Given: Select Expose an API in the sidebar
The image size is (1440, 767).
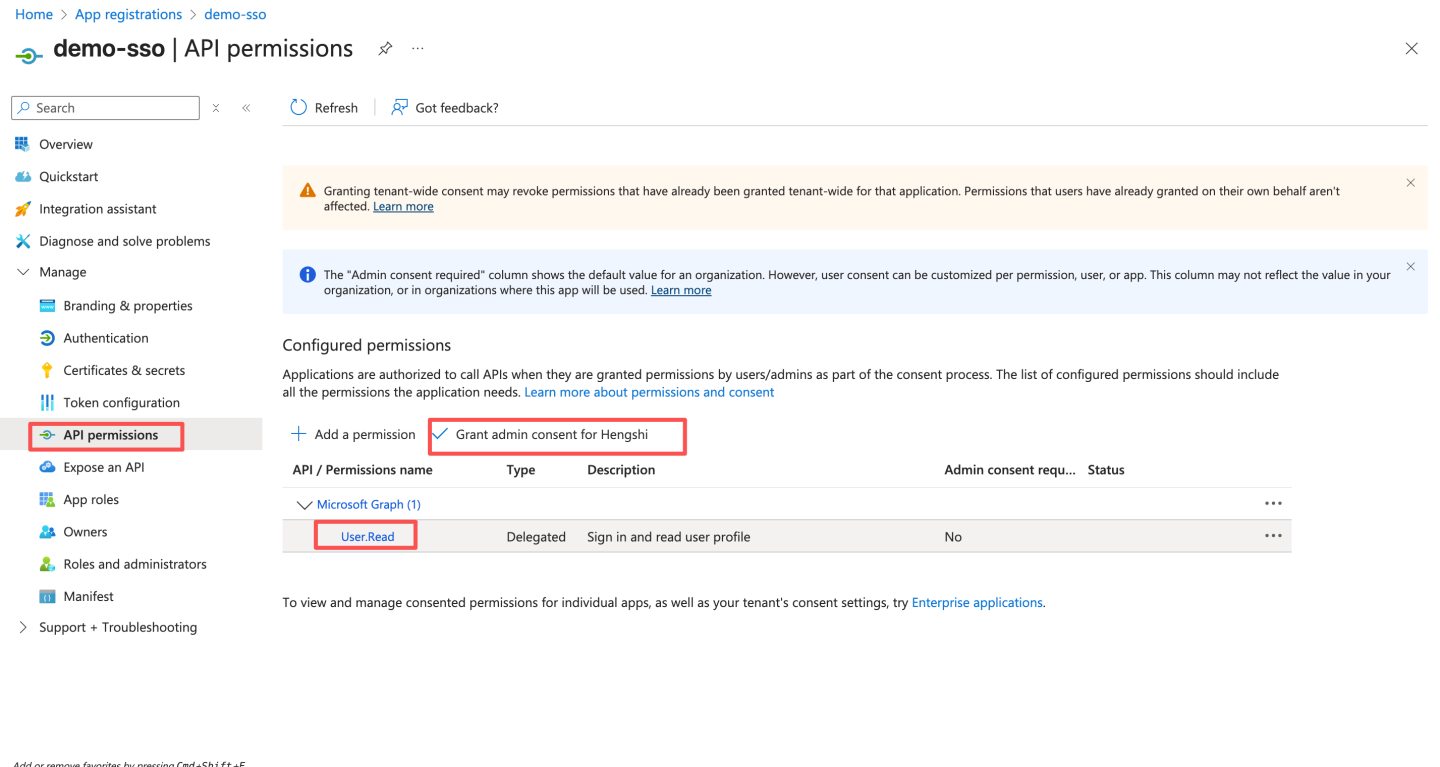Looking at the screenshot, I should (104, 467).
